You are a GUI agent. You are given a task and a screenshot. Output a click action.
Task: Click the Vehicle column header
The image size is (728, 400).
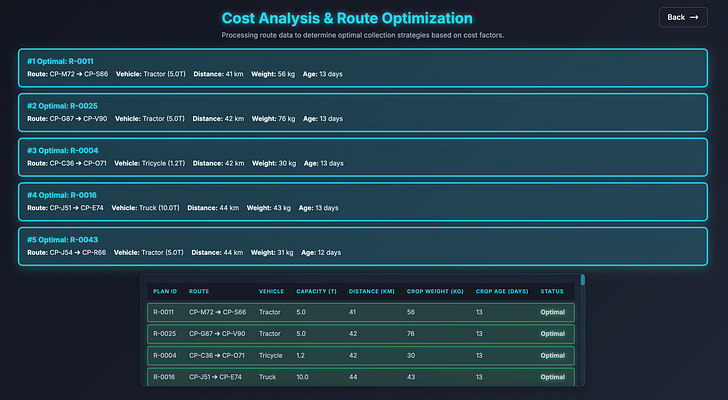click(x=271, y=291)
